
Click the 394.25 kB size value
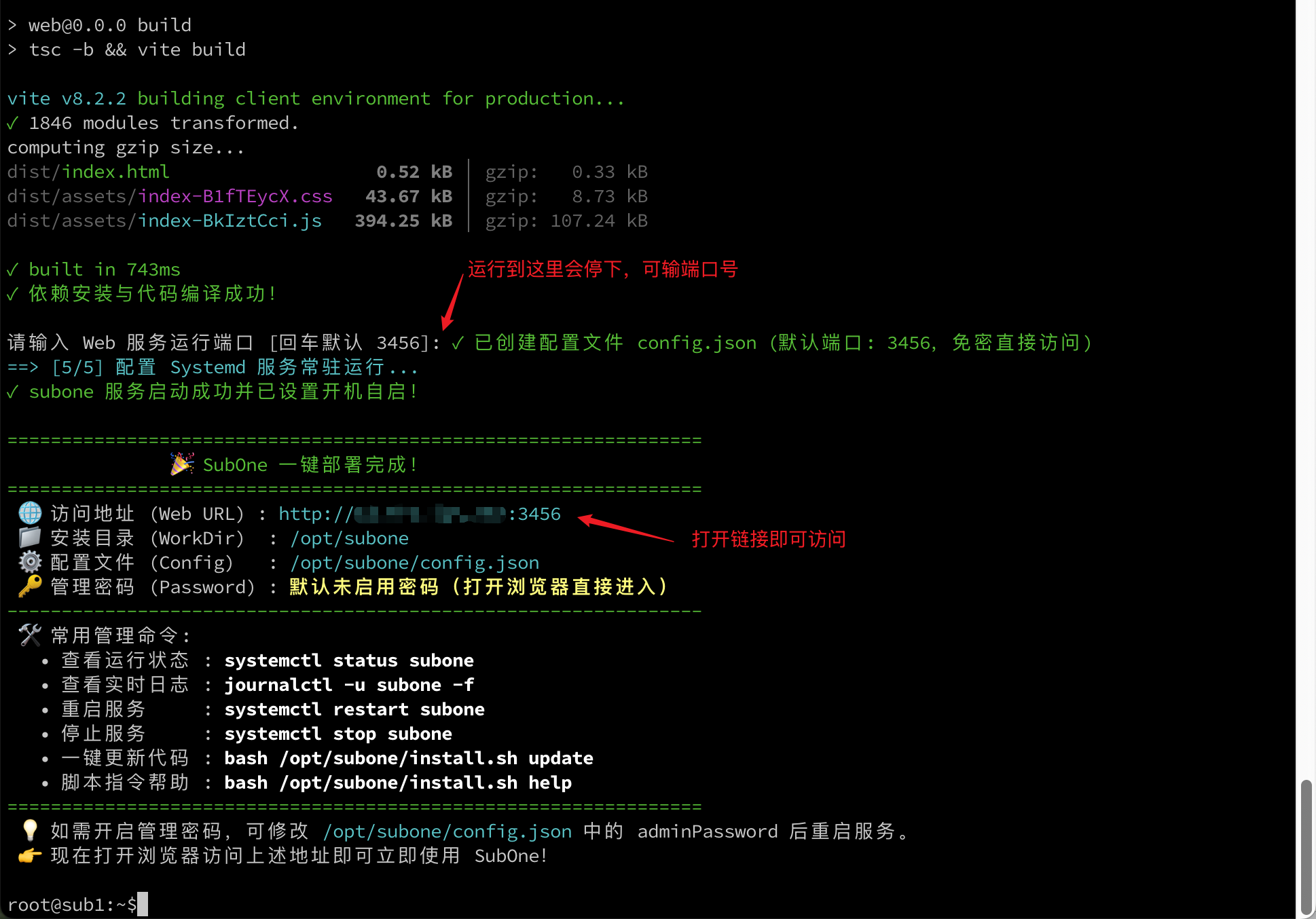[403, 221]
